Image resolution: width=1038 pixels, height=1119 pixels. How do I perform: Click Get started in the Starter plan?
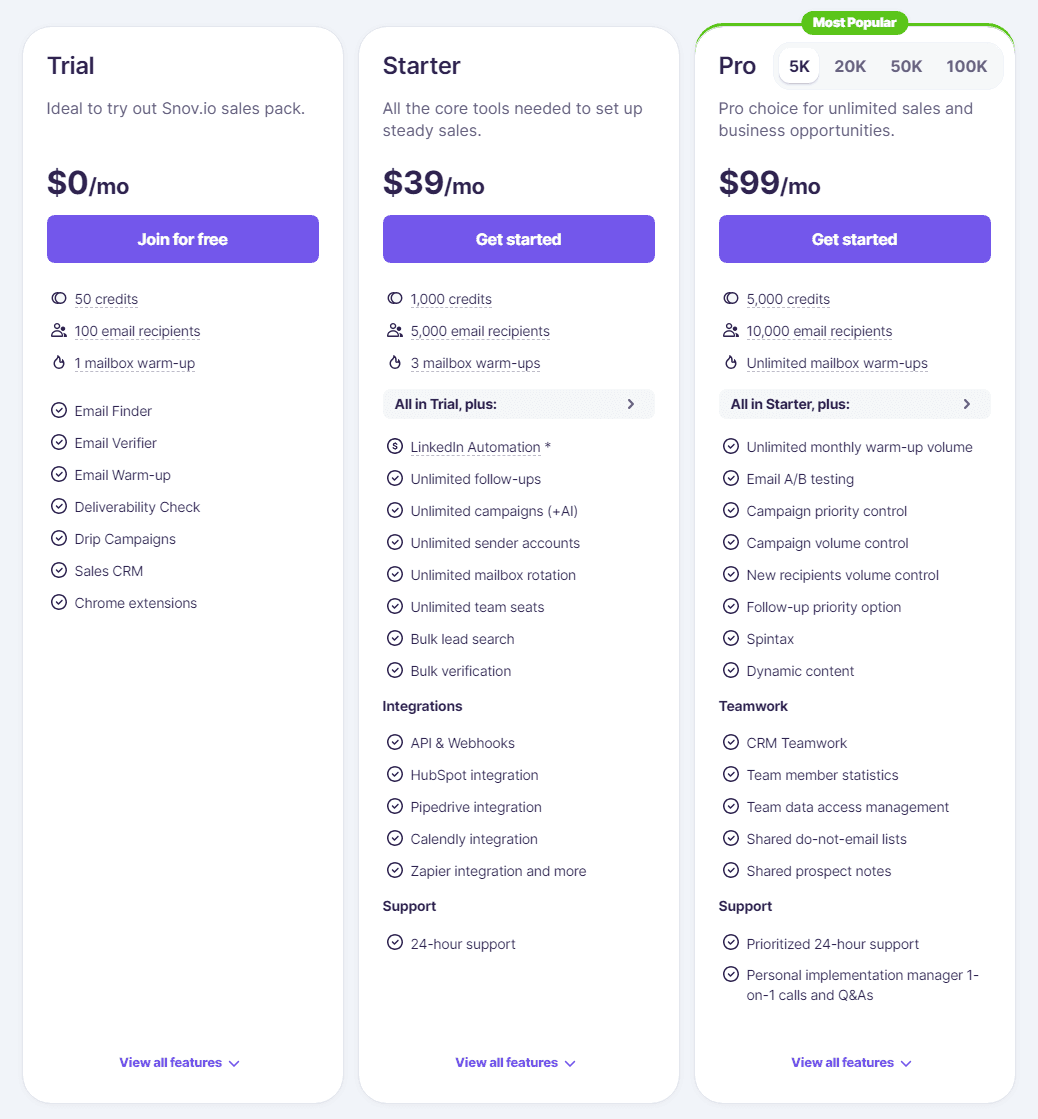click(x=518, y=239)
